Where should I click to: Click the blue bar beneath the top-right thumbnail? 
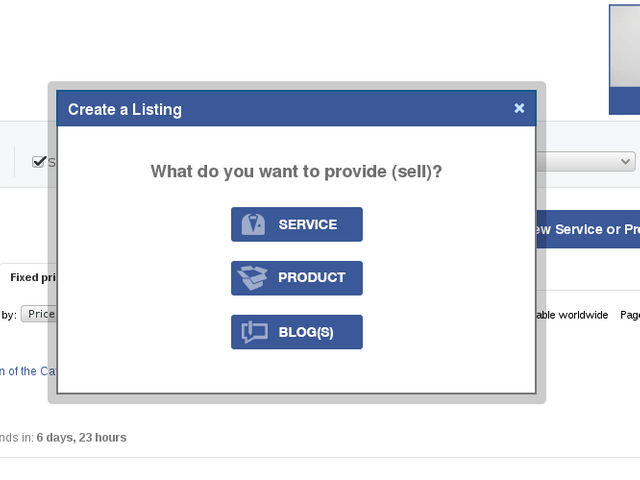click(624, 101)
